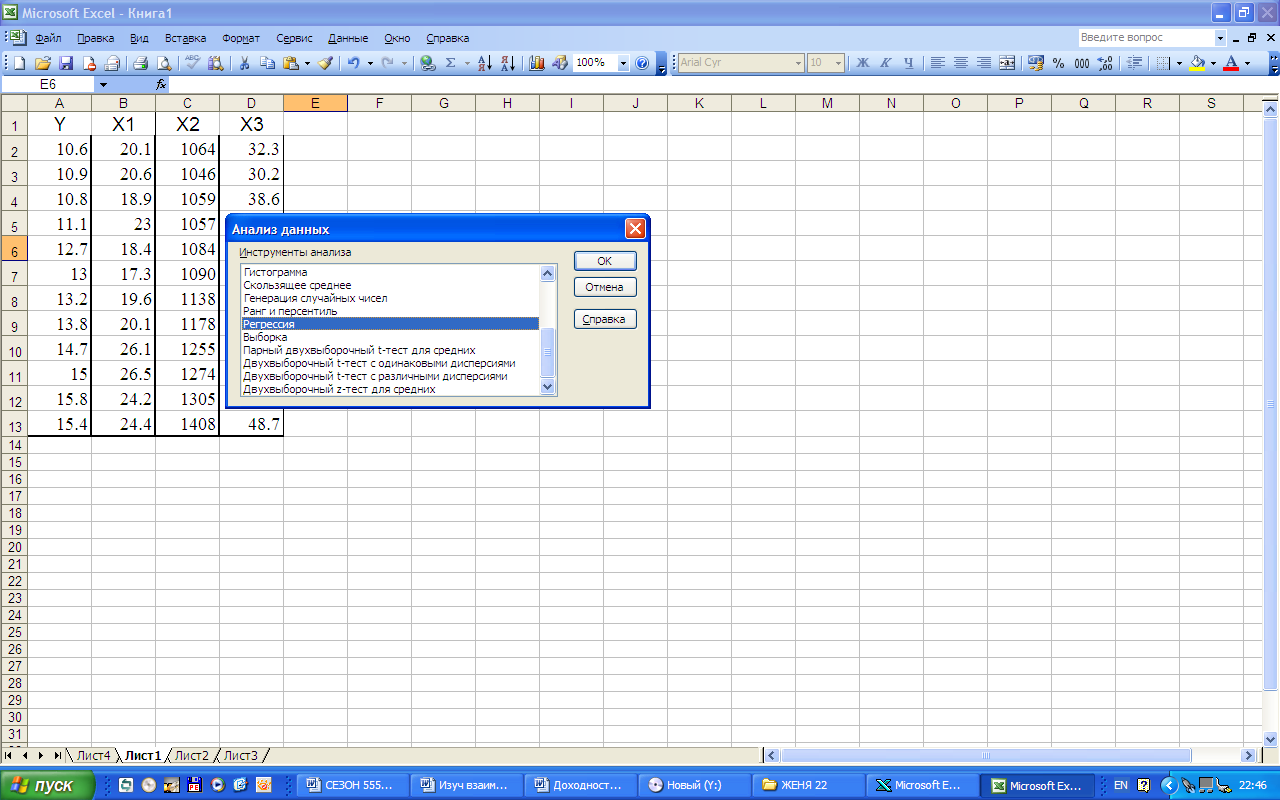Viewport: 1280px width, 800px height.
Task: Print using the printer icon
Action: point(140,63)
